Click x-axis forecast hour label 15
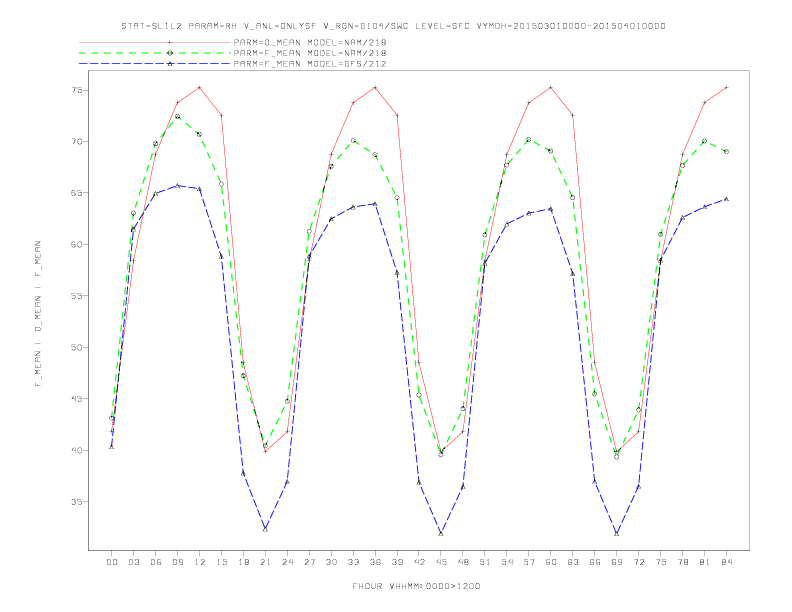Image resolution: width=792 pixels, height=612 pixels. pyautogui.click(x=222, y=562)
